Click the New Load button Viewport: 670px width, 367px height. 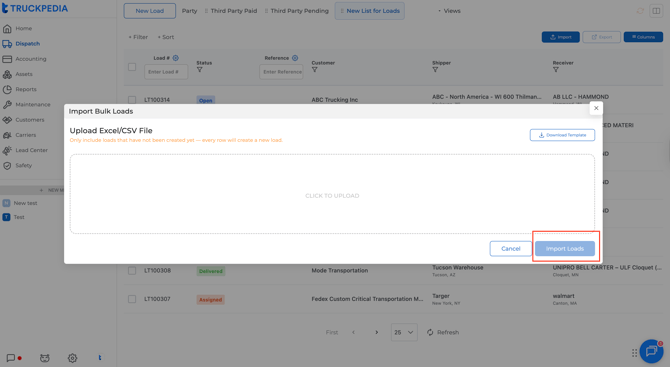pyautogui.click(x=150, y=11)
